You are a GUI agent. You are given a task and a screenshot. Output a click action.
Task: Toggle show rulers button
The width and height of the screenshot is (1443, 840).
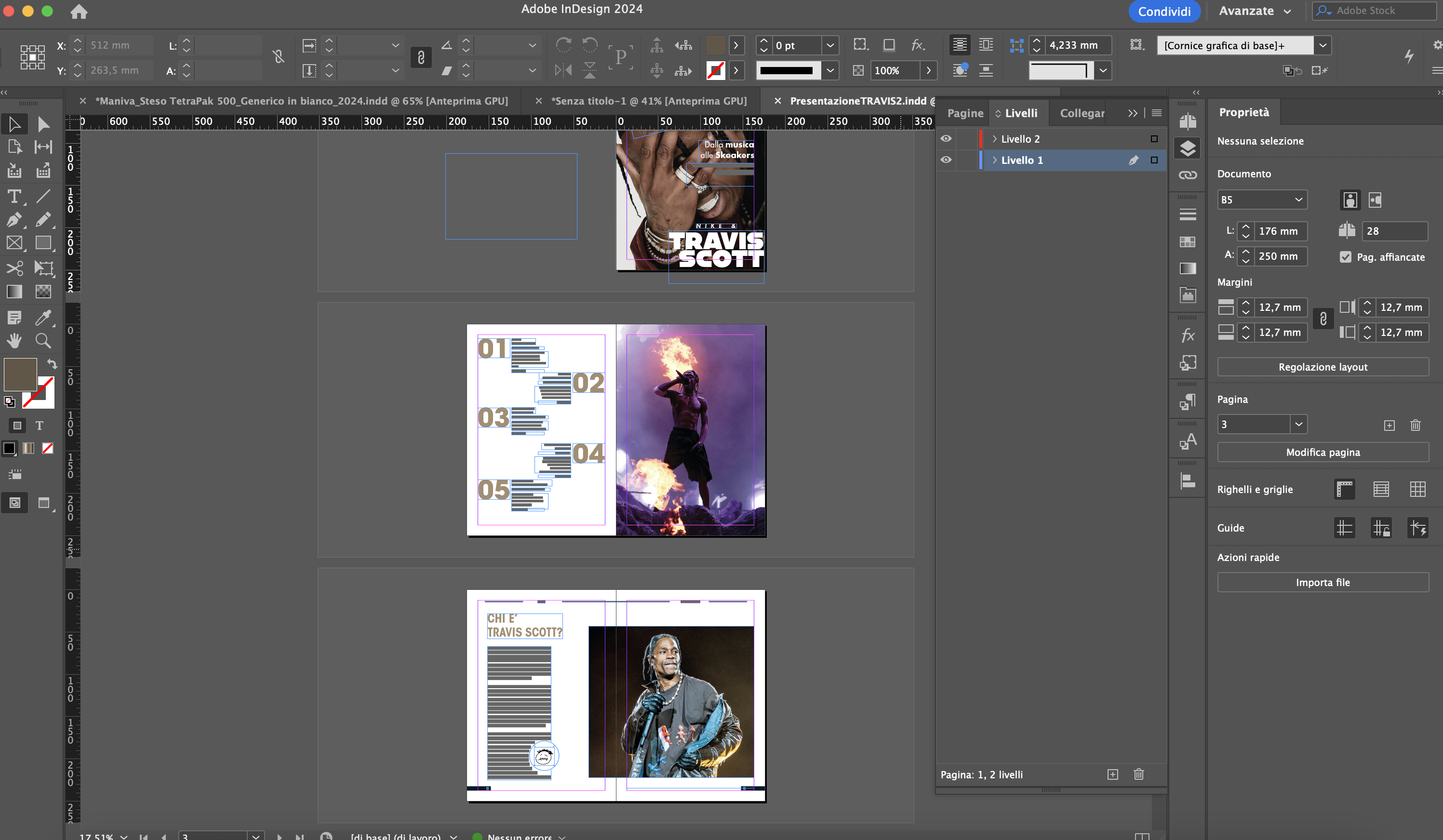click(x=1344, y=490)
